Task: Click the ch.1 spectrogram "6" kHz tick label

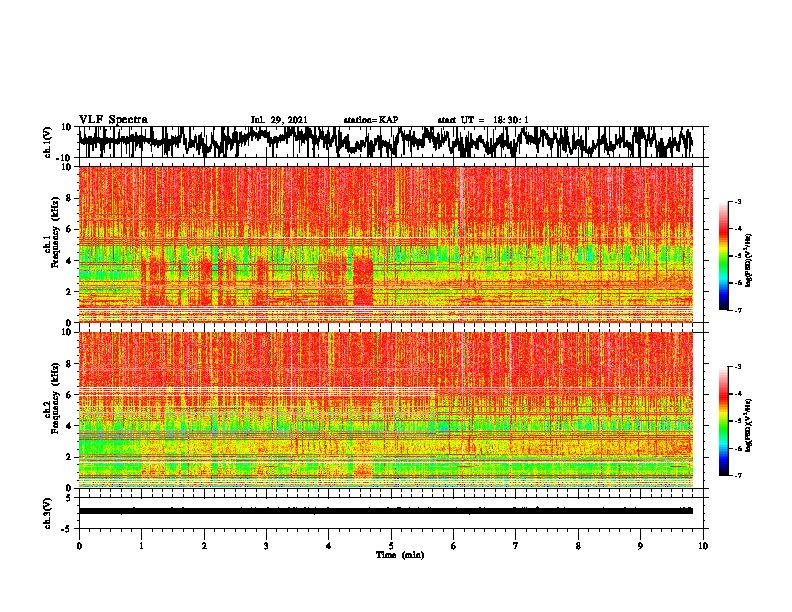Action: coord(69,229)
